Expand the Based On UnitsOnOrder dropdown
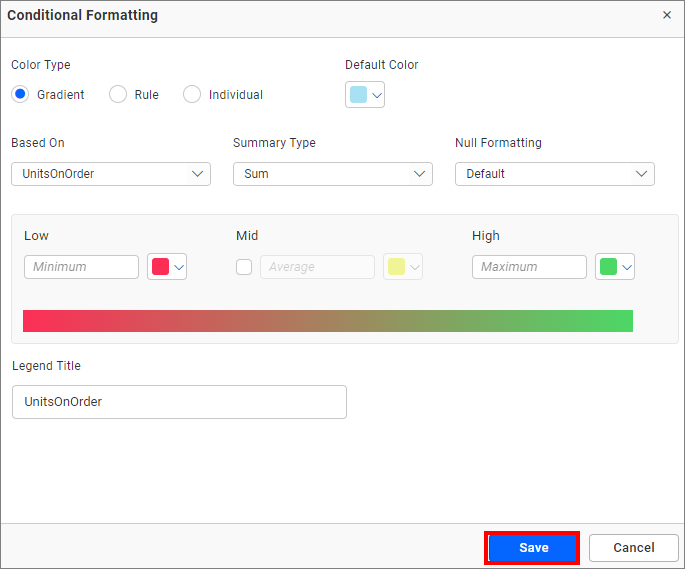685x569 pixels. point(111,174)
